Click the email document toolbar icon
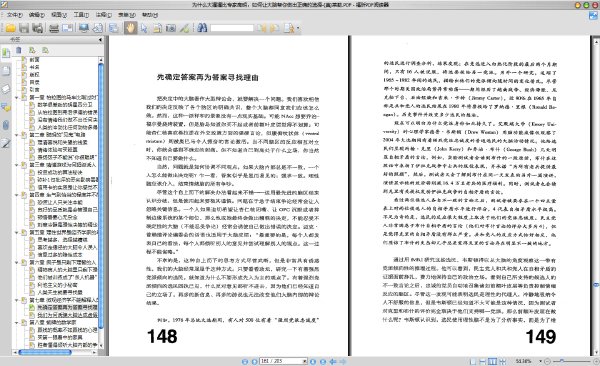The image size is (600, 366). pos(67,28)
